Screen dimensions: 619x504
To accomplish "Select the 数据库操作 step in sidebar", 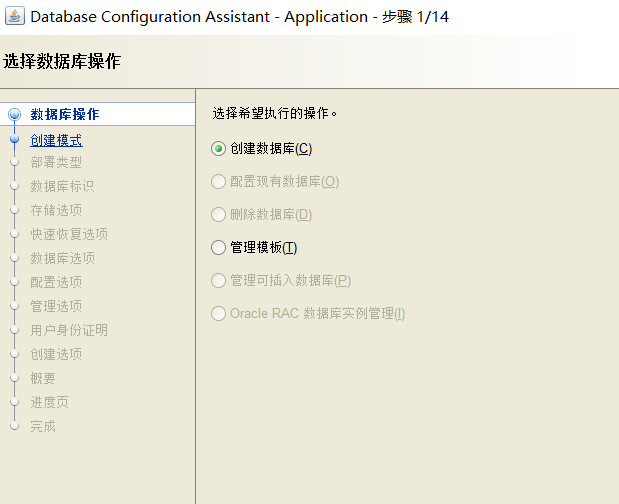I will (x=65, y=114).
